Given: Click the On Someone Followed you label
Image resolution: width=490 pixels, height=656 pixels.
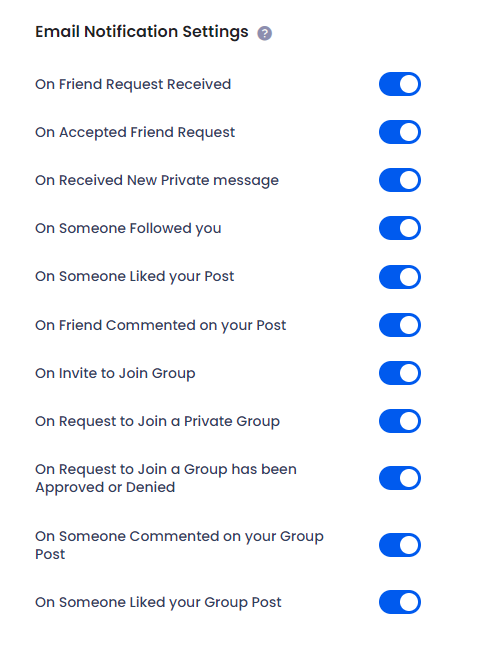Looking at the screenshot, I should coord(128,228).
